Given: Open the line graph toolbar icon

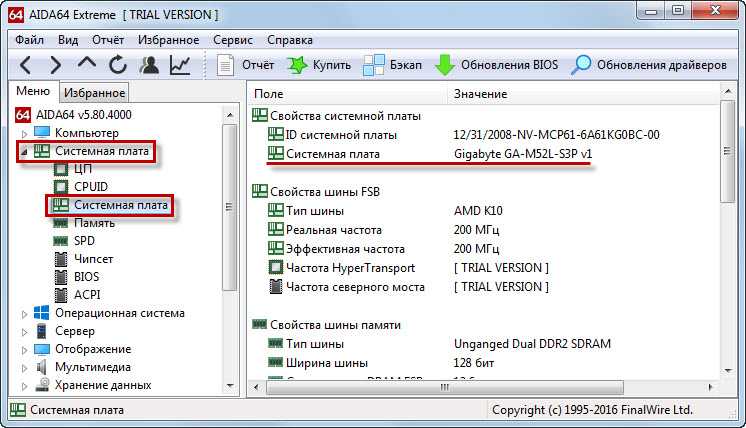Looking at the screenshot, I should 180,65.
